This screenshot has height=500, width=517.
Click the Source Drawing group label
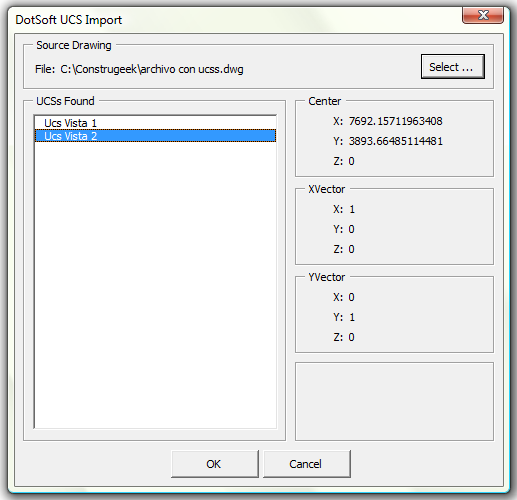pyautogui.click(x=74, y=45)
